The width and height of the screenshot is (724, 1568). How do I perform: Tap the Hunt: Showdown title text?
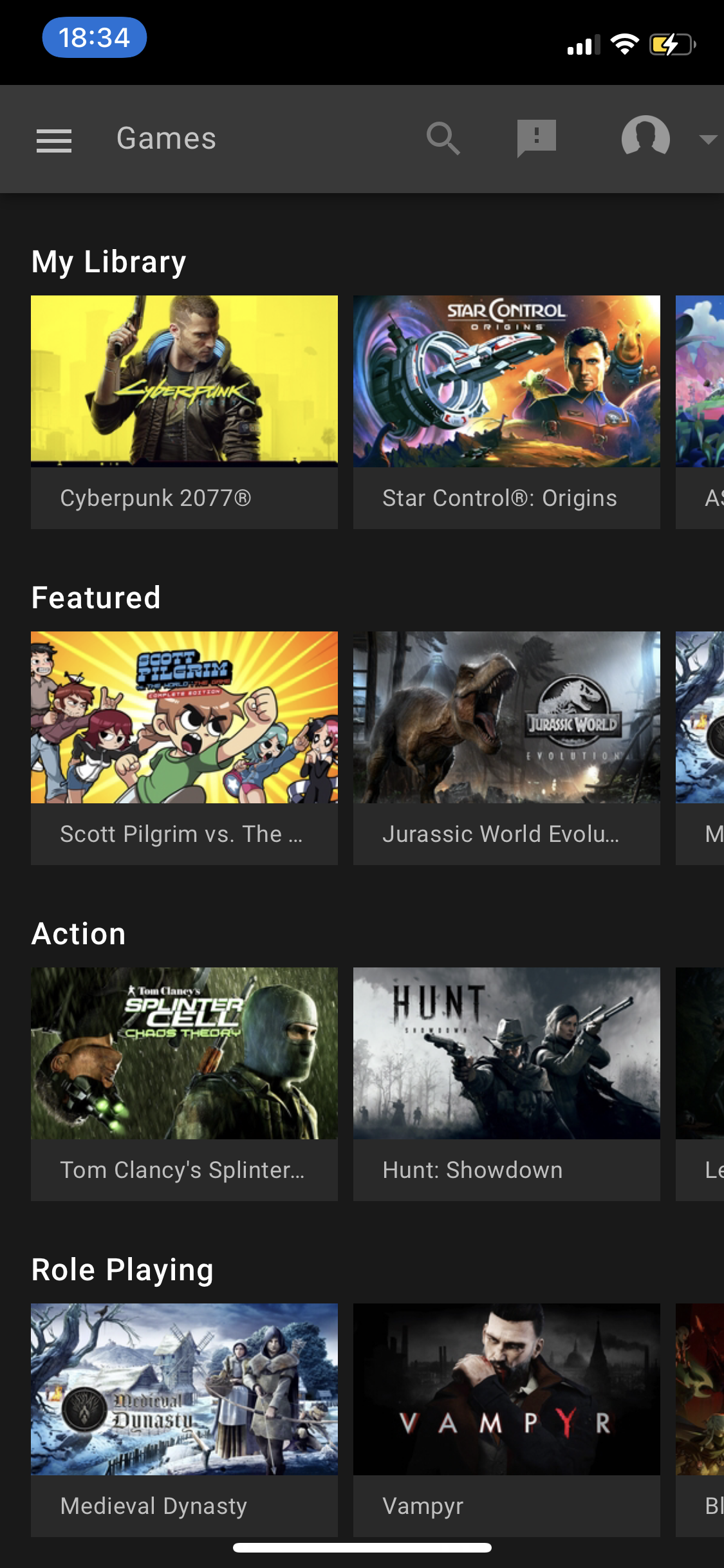point(472,1170)
